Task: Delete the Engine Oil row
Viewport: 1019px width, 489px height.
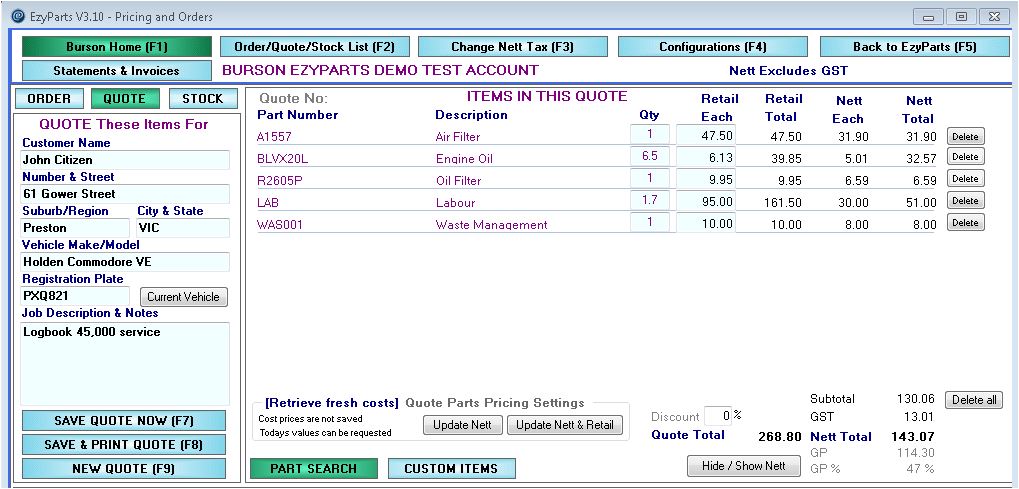Action: [966, 157]
